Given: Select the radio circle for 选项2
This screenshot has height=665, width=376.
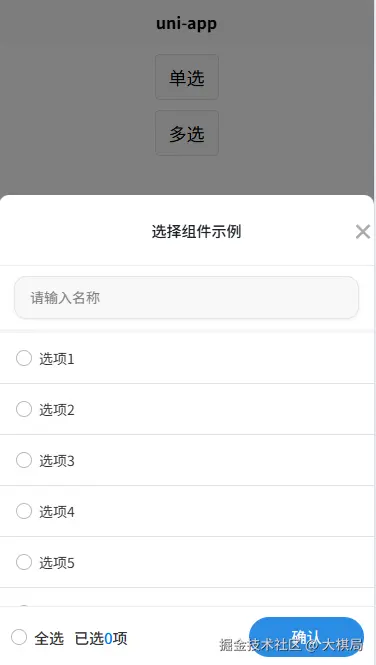Looking at the screenshot, I should (x=24, y=409).
